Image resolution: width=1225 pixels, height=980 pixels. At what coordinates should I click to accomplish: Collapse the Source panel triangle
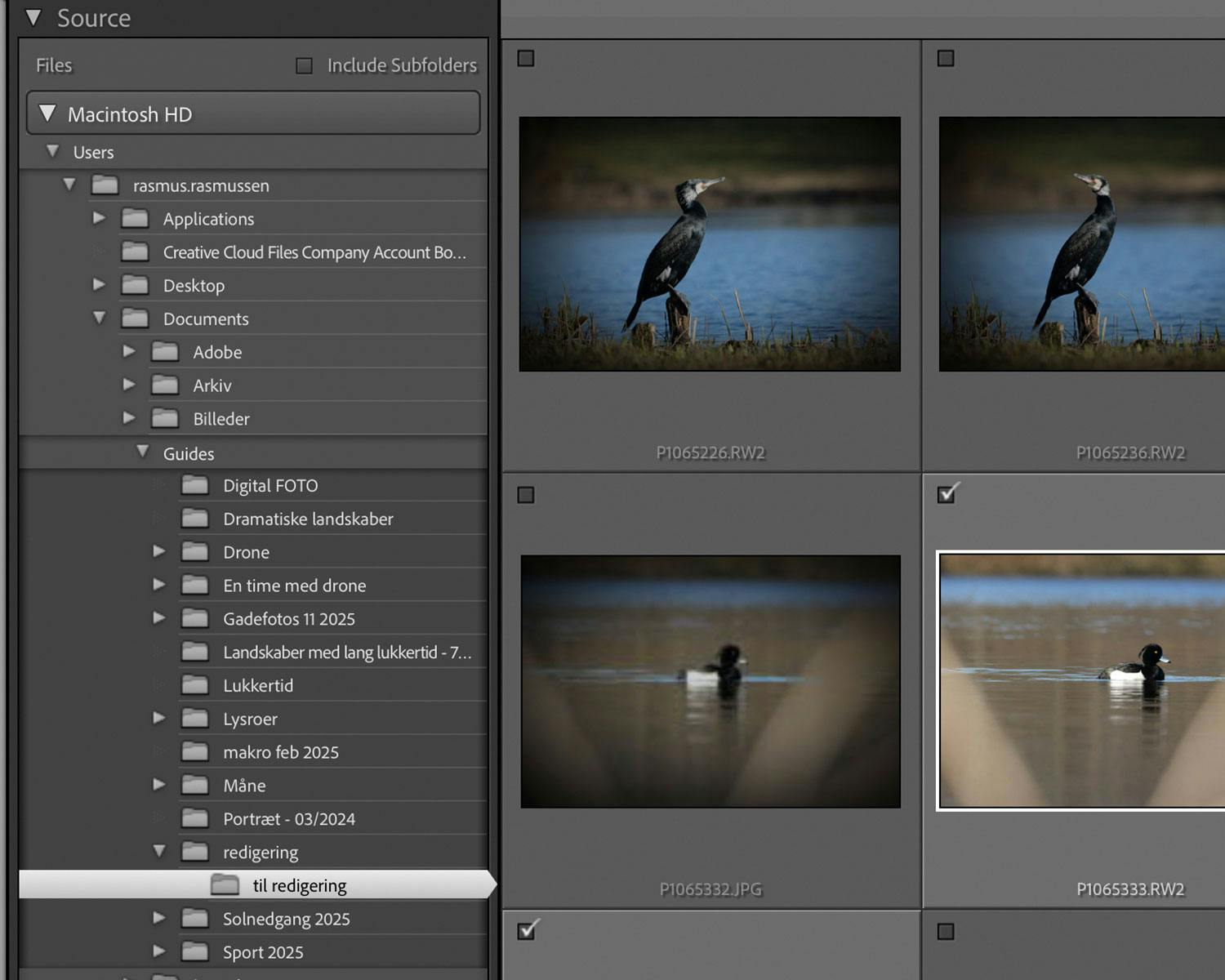point(33,18)
